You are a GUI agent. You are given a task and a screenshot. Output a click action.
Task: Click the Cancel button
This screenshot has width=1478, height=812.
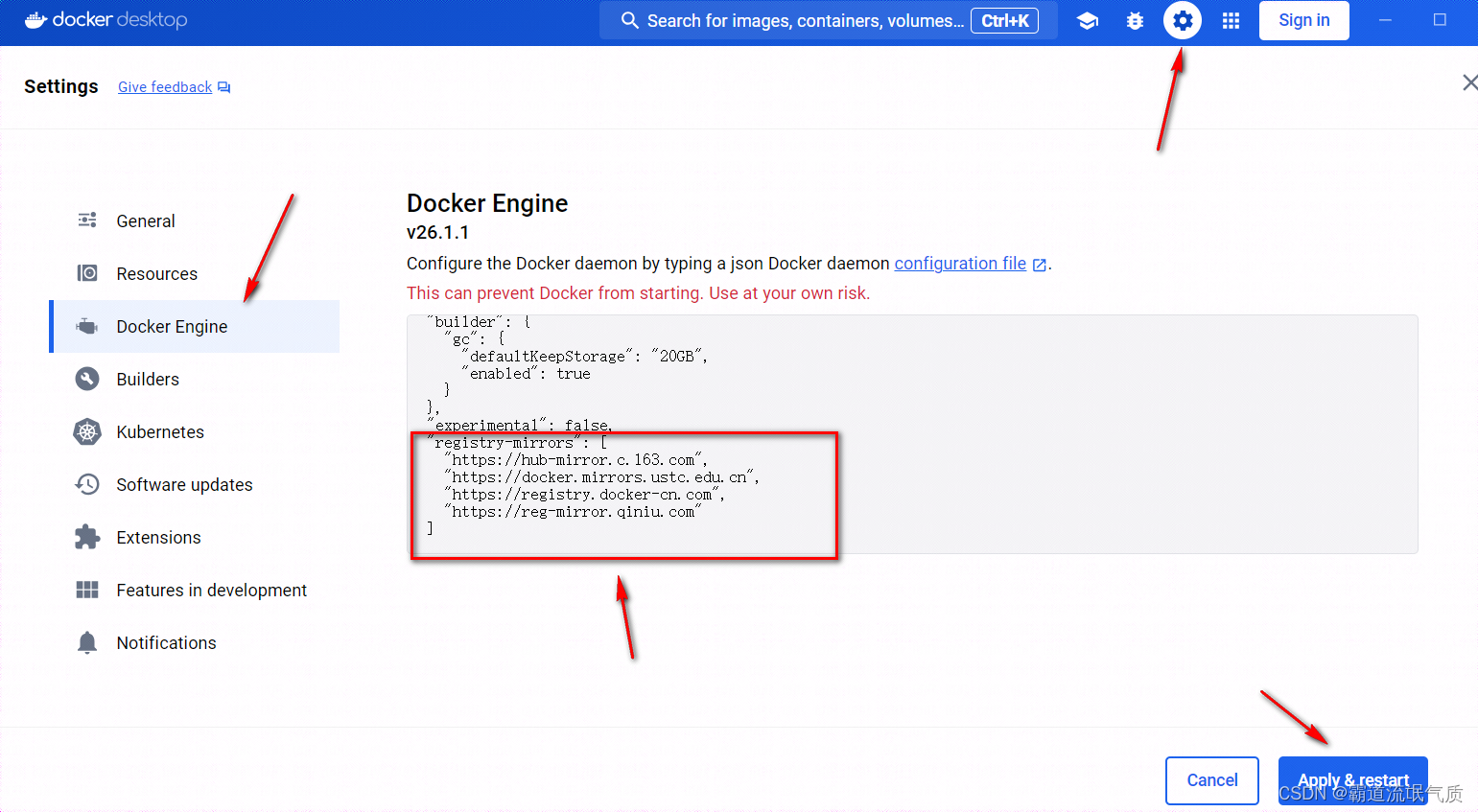click(1212, 780)
